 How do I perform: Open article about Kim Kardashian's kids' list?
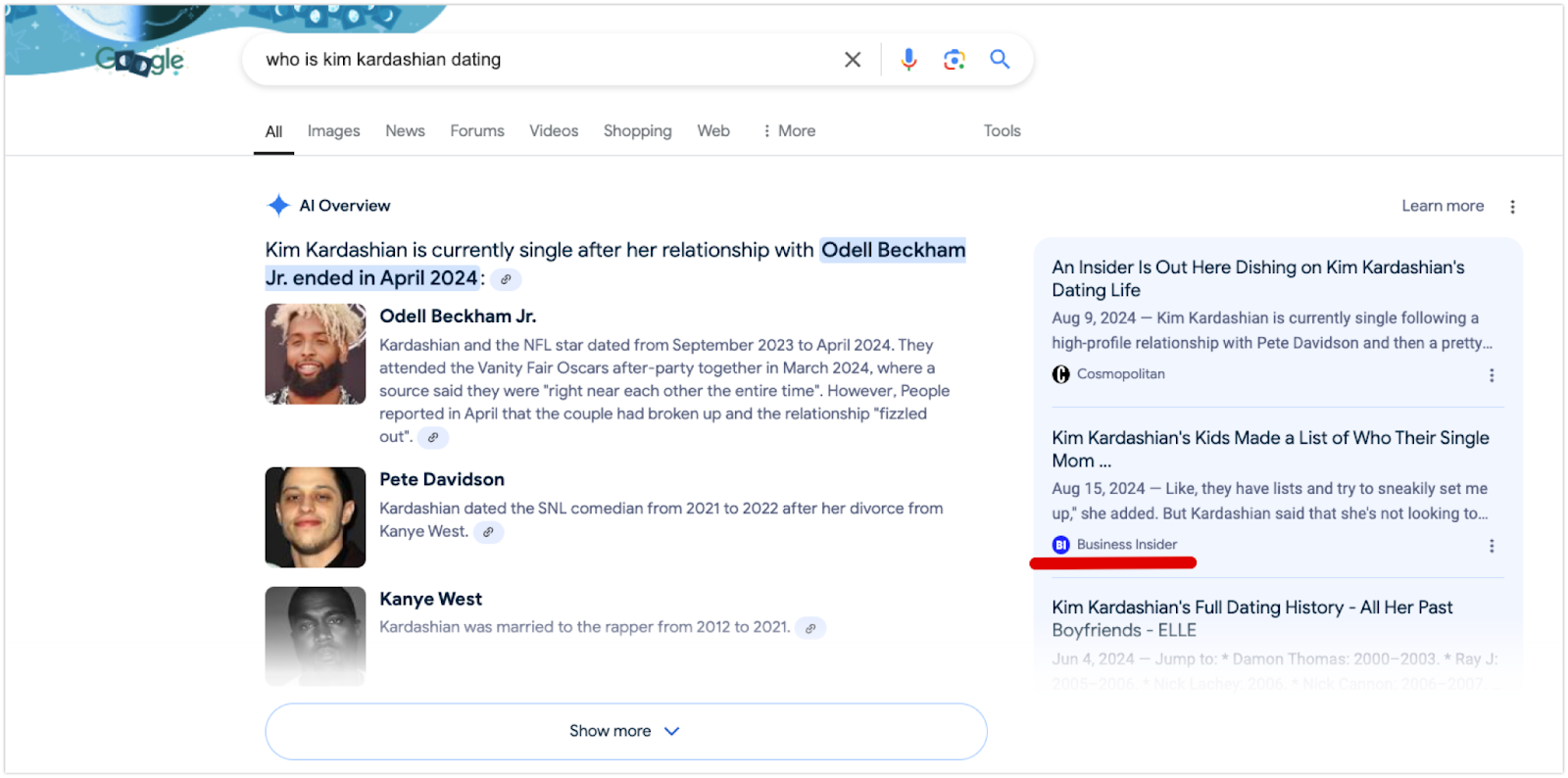tap(1270, 449)
